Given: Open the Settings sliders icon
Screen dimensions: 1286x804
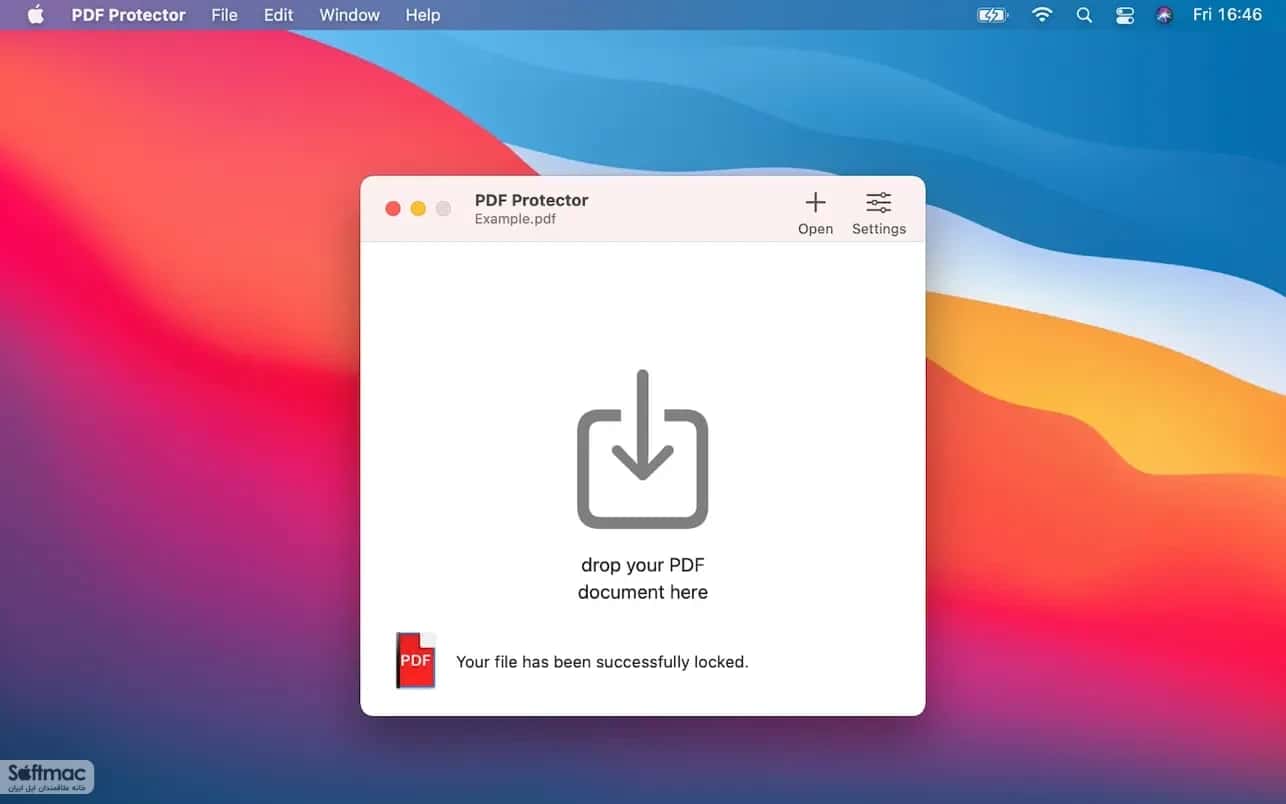Looking at the screenshot, I should pos(879,203).
